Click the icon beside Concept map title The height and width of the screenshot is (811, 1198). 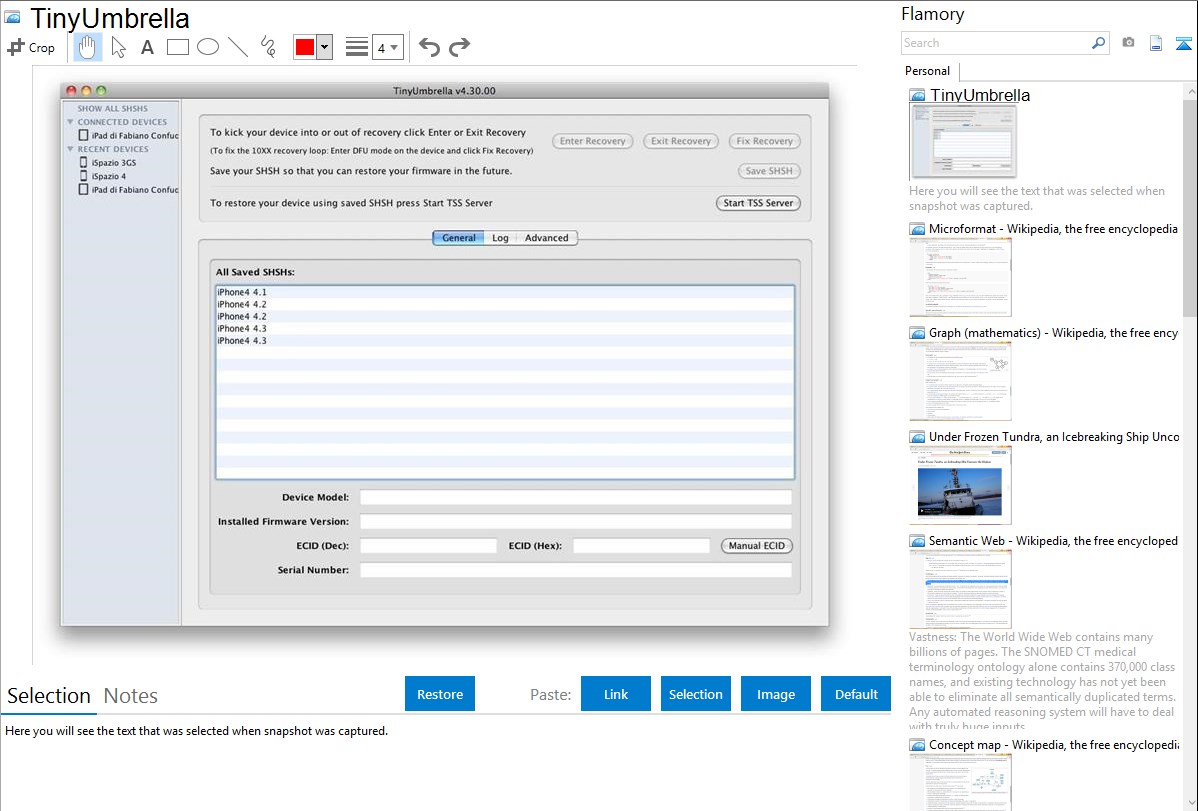click(917, 745)
